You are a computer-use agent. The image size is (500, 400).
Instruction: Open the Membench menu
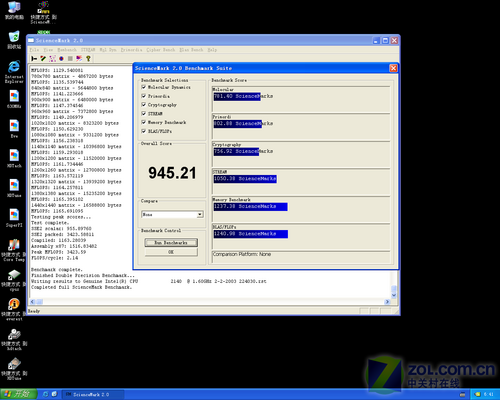[67, 50]
